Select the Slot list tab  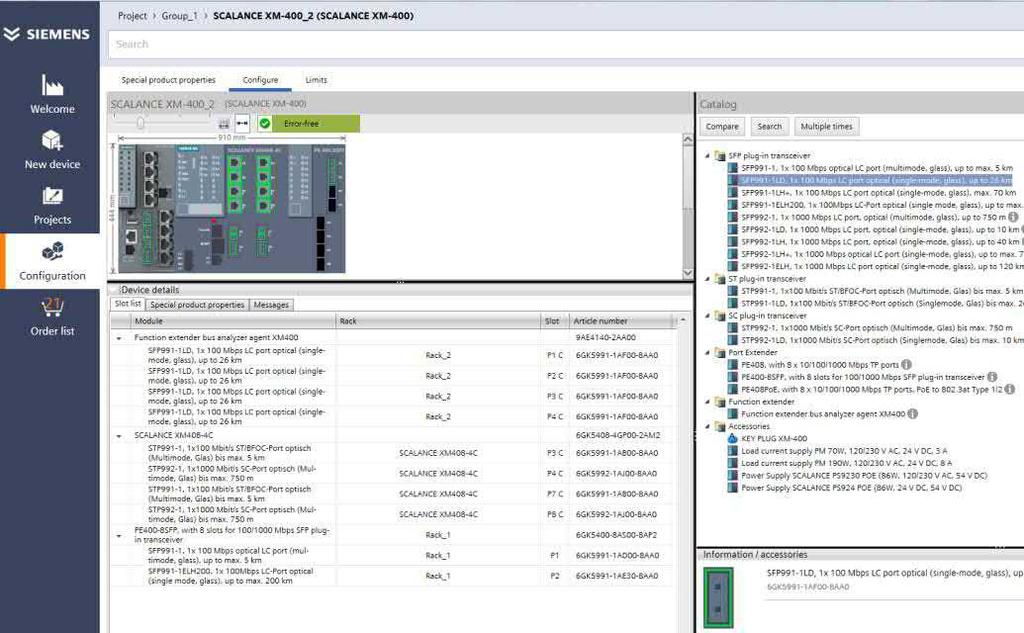coord(127,304)
